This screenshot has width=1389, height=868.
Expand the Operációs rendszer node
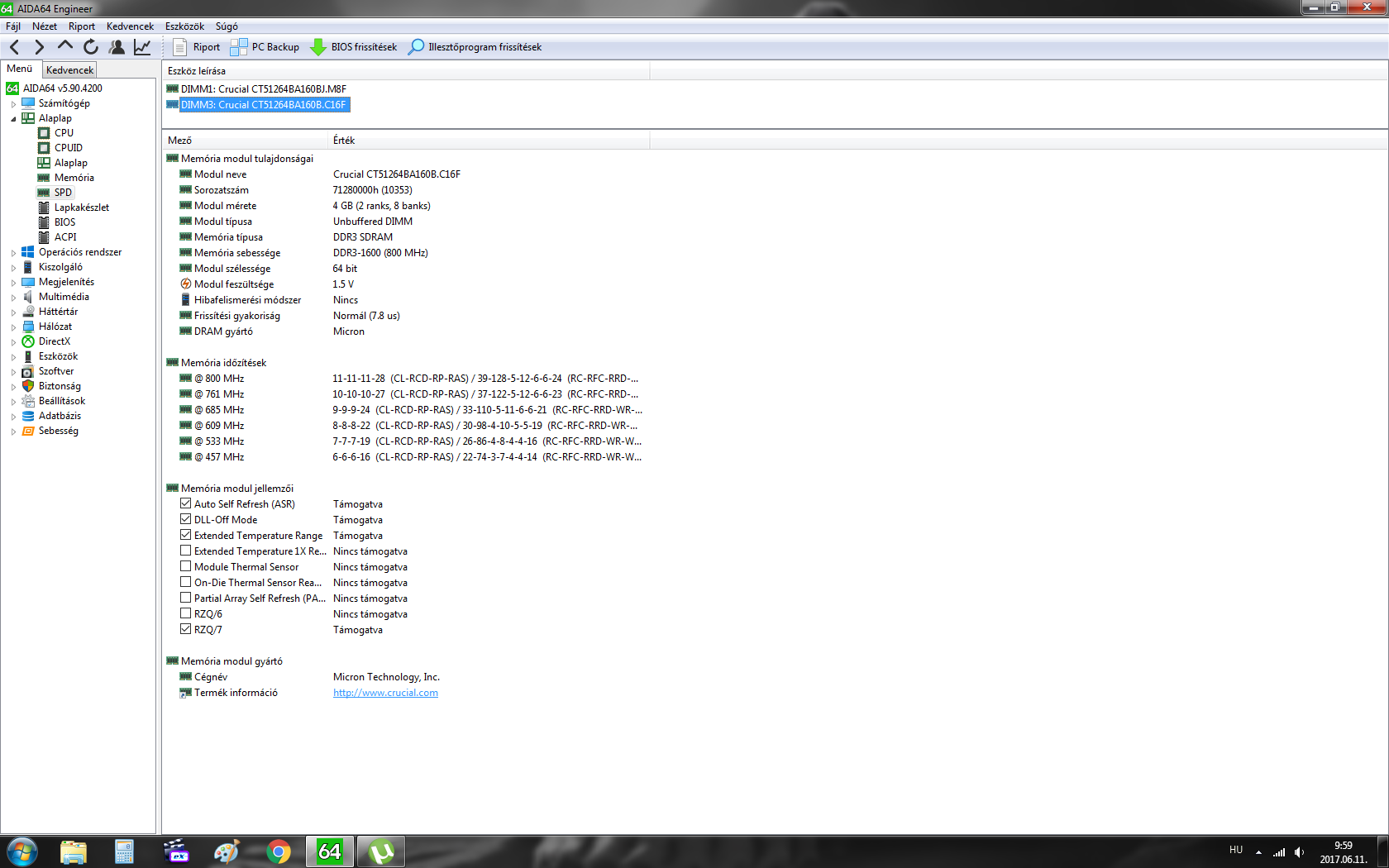click(x=13, y=253)
